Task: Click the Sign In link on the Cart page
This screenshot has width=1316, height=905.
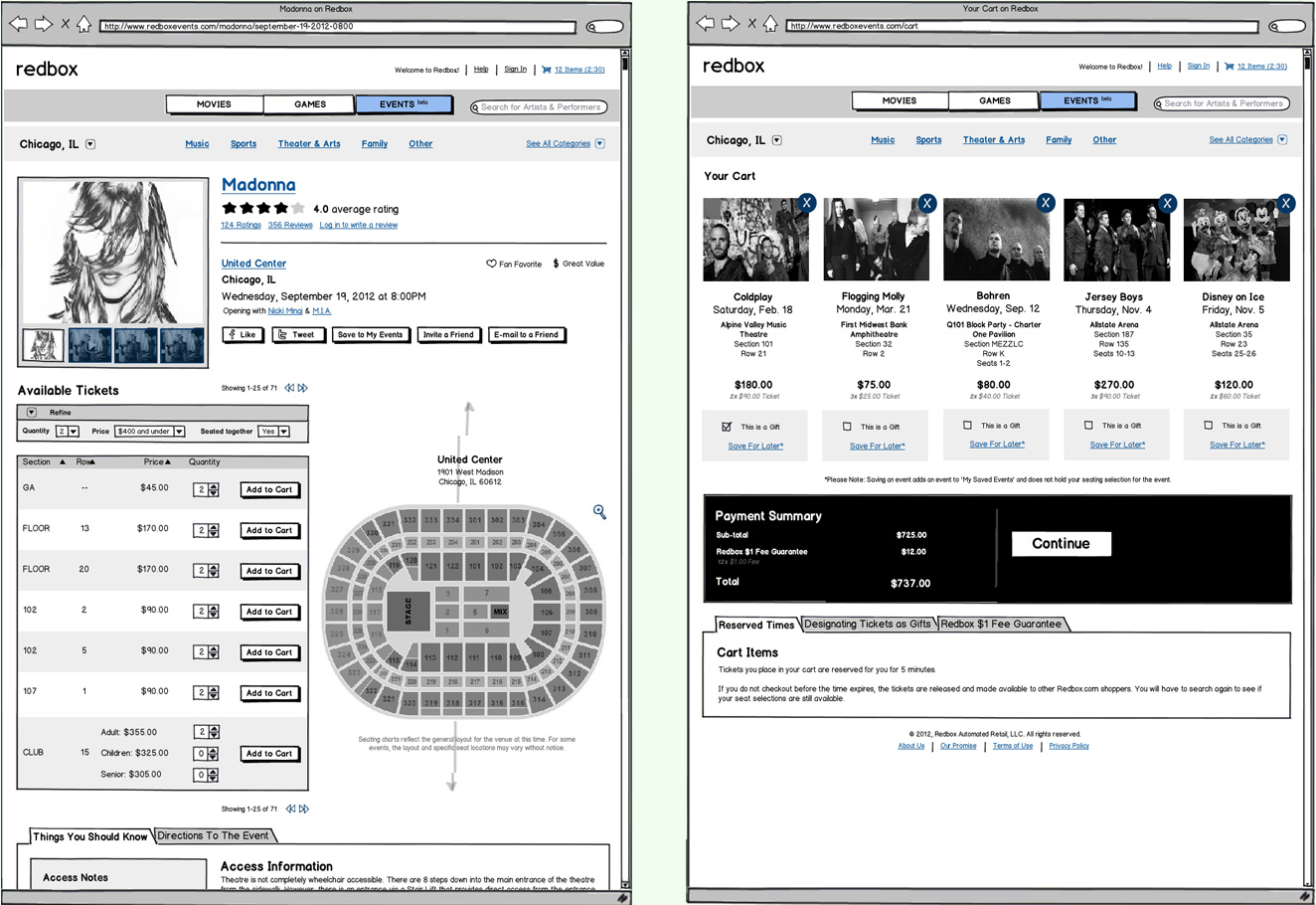Action: tap(1199, 66)
